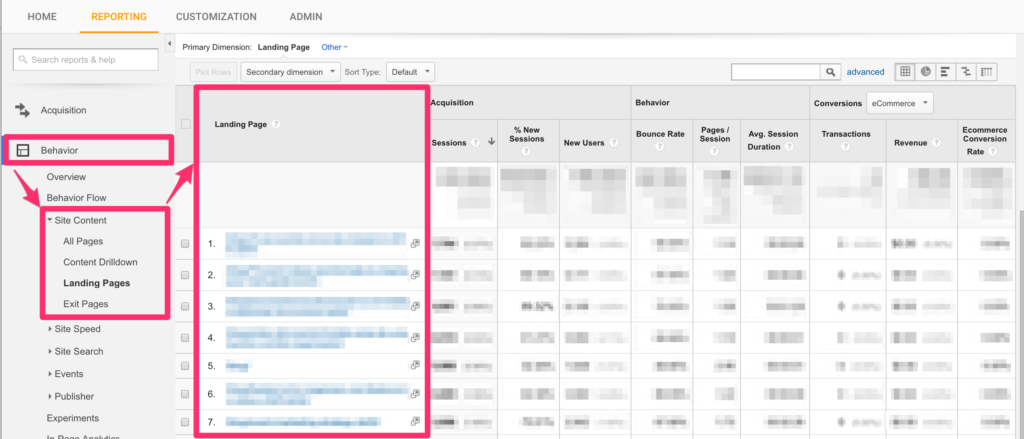Click the table search magnifier button
This screenshot has height=439, width=1024.
pyautogui.click(x=830, y=72)
